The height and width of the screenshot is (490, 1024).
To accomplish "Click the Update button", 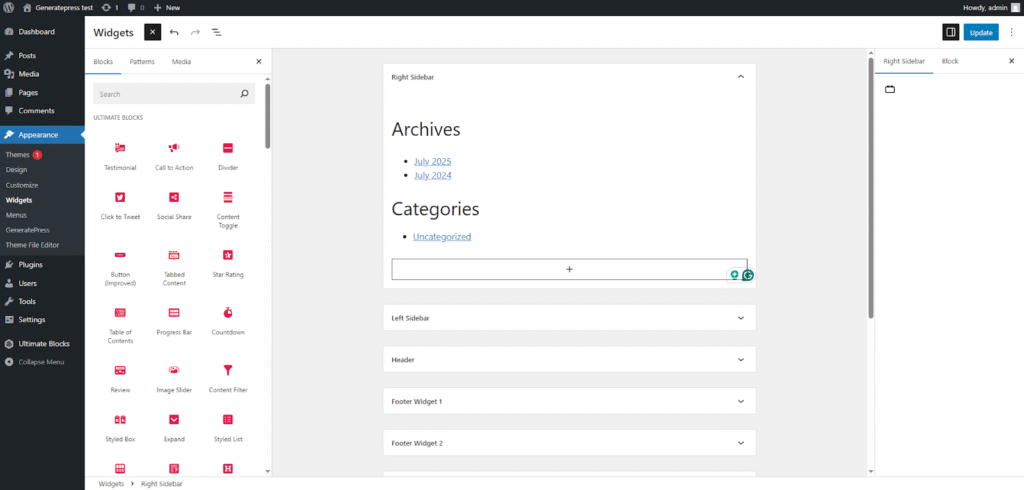I will click(981, 32).
